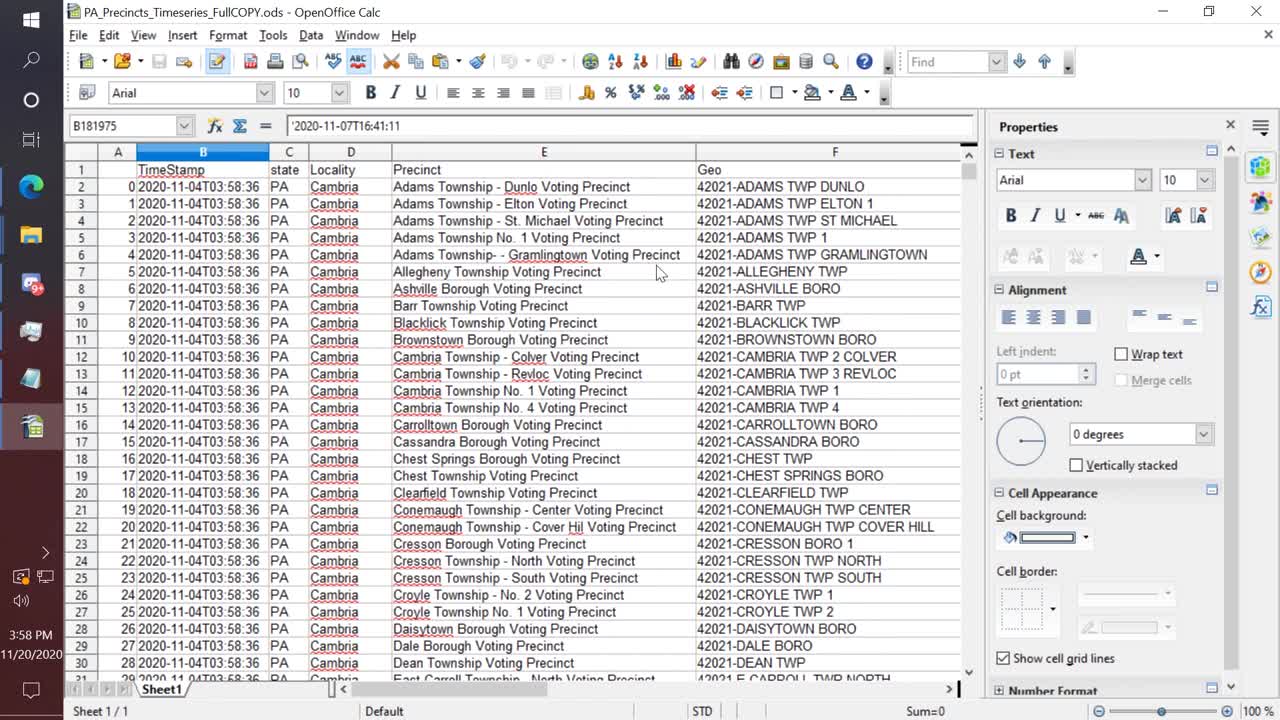
Task: Click the Print icon in the toolbar
Action: [275, 62]
